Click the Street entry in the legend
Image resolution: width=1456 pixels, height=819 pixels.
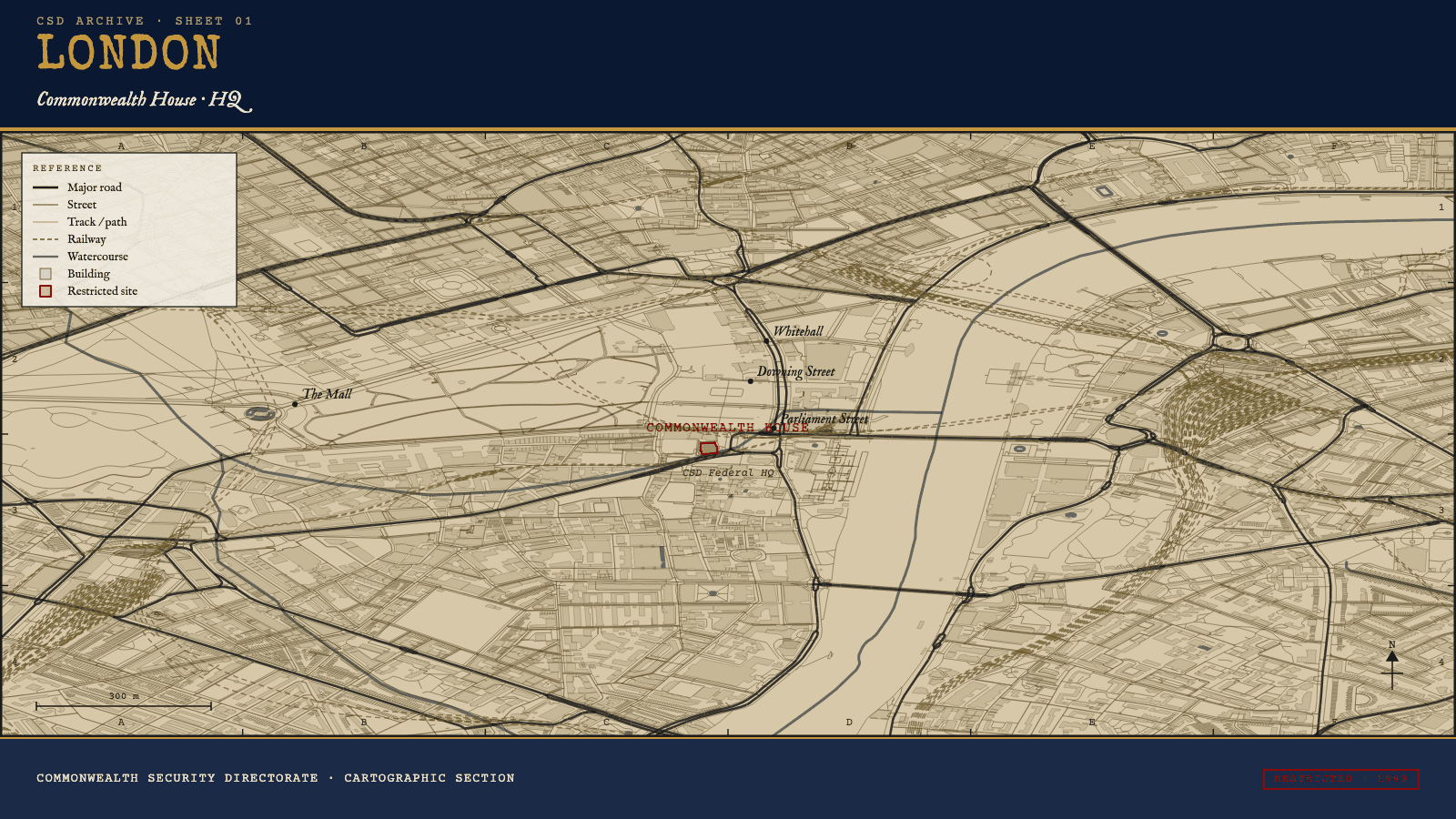[x=82, y=205]
